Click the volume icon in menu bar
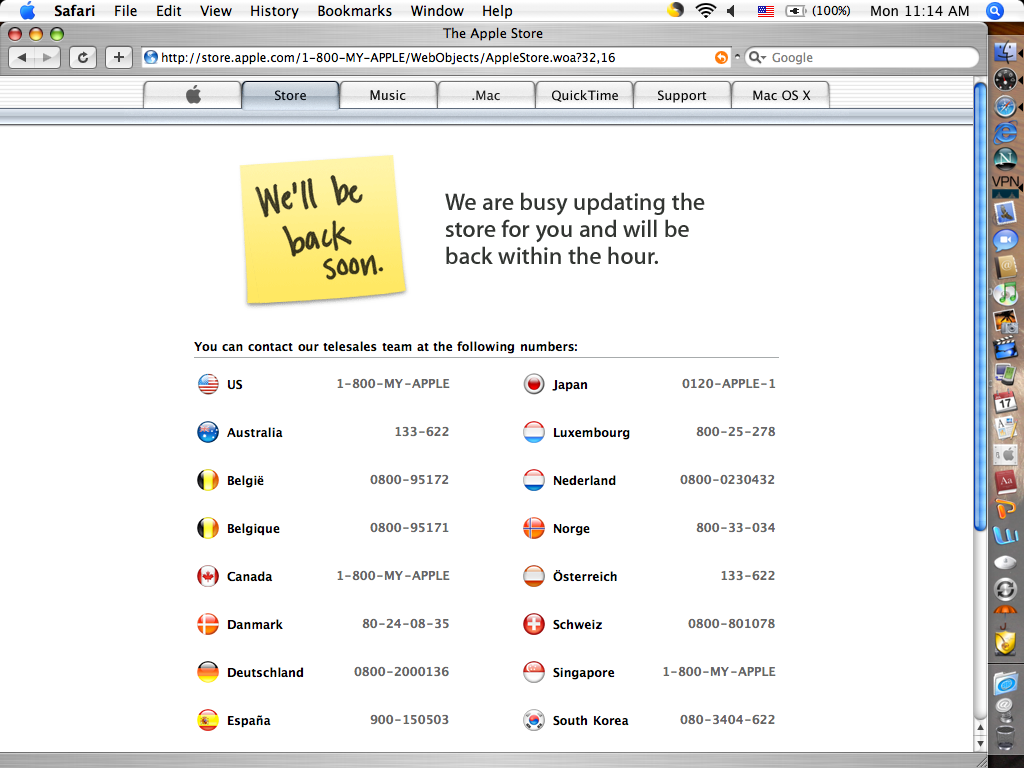The image size is (1024, 768). pyautogui.click(x=731, y=10)
